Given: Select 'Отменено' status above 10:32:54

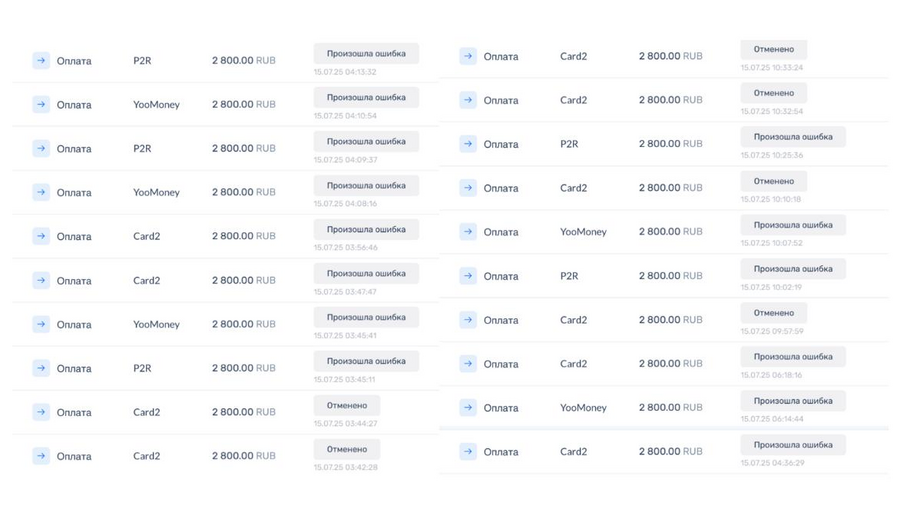Looking at the screenshot, I should coord(774,93).
